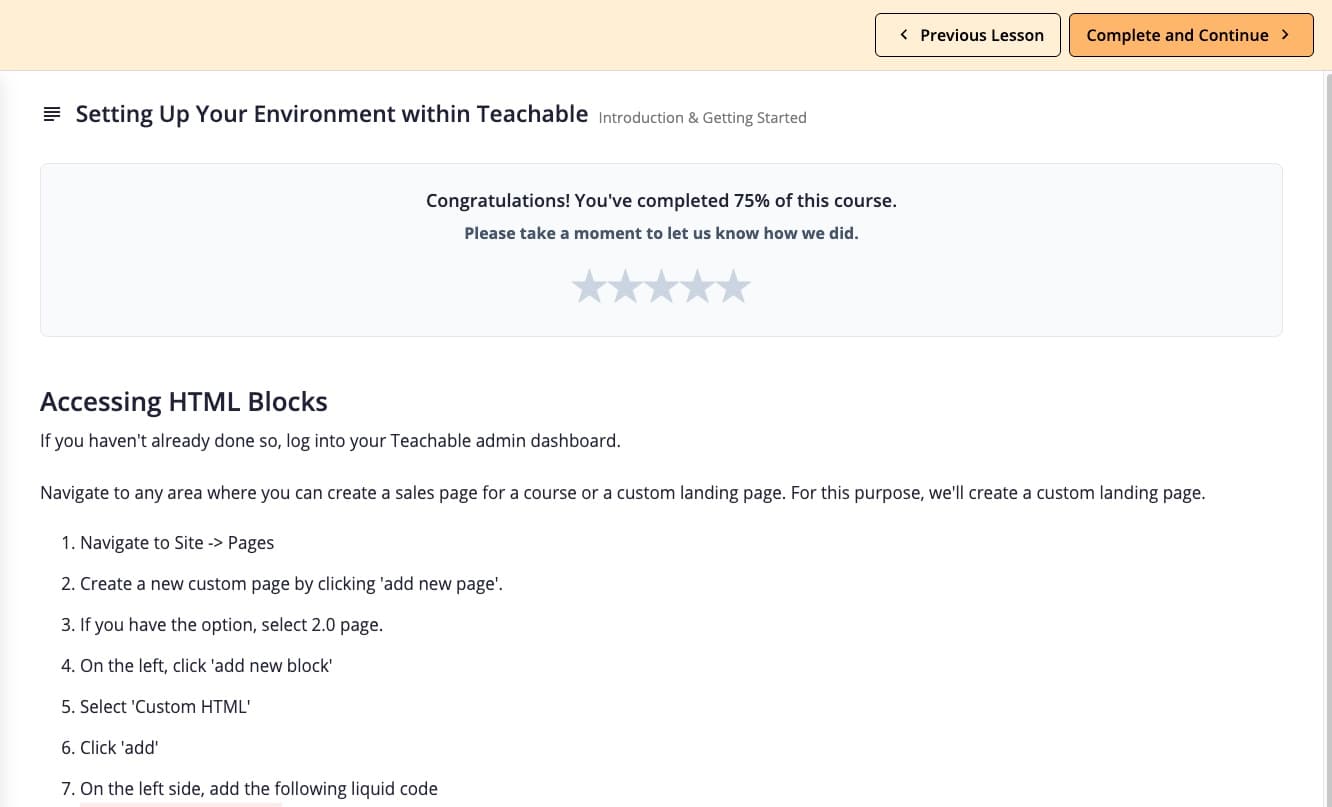Viewport: 1332px width, 807px height.
Task: Select the second rating star
Action: (625, 287)
